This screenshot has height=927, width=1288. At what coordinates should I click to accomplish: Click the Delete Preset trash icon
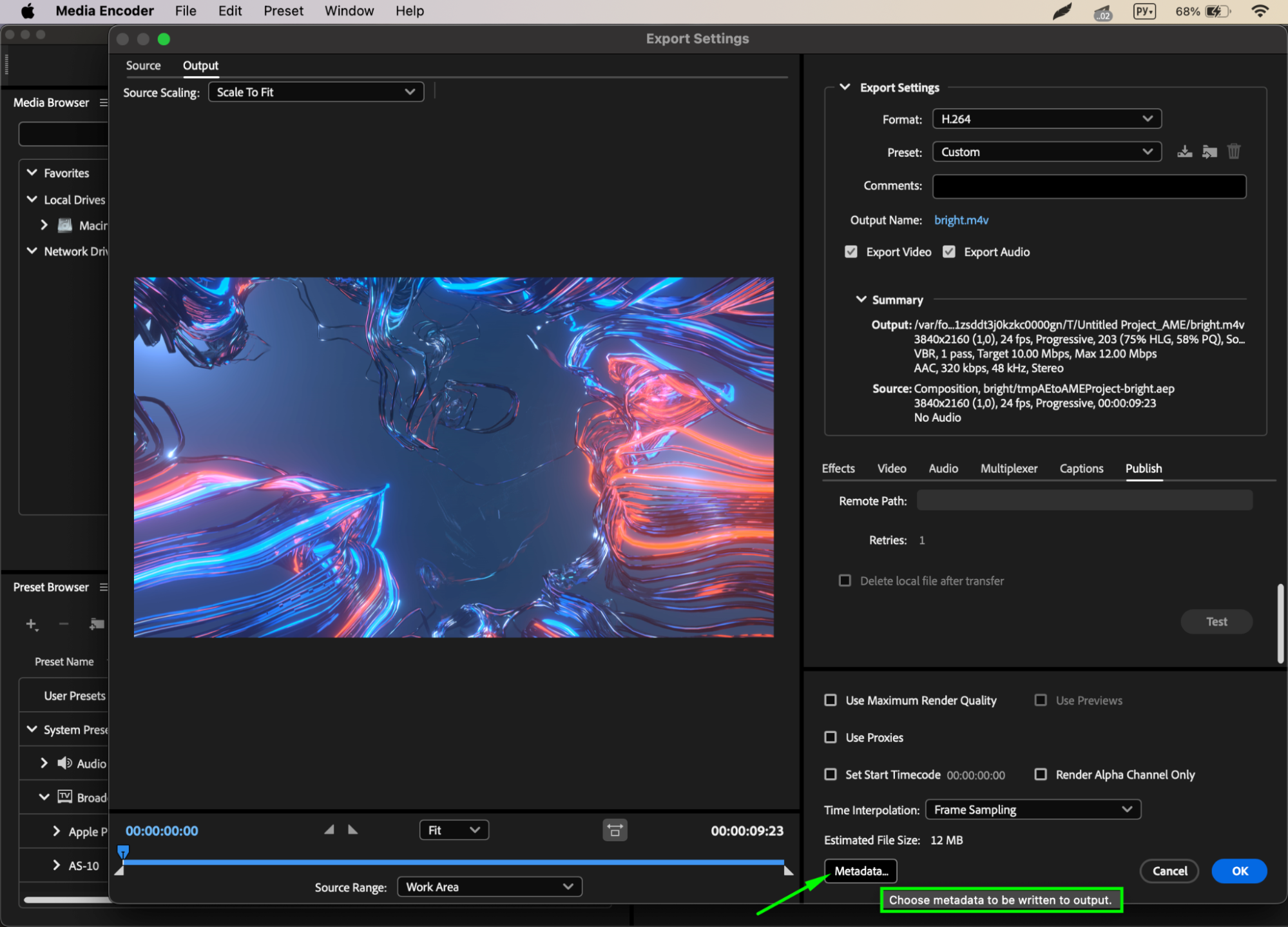(x=1233, y=151)
